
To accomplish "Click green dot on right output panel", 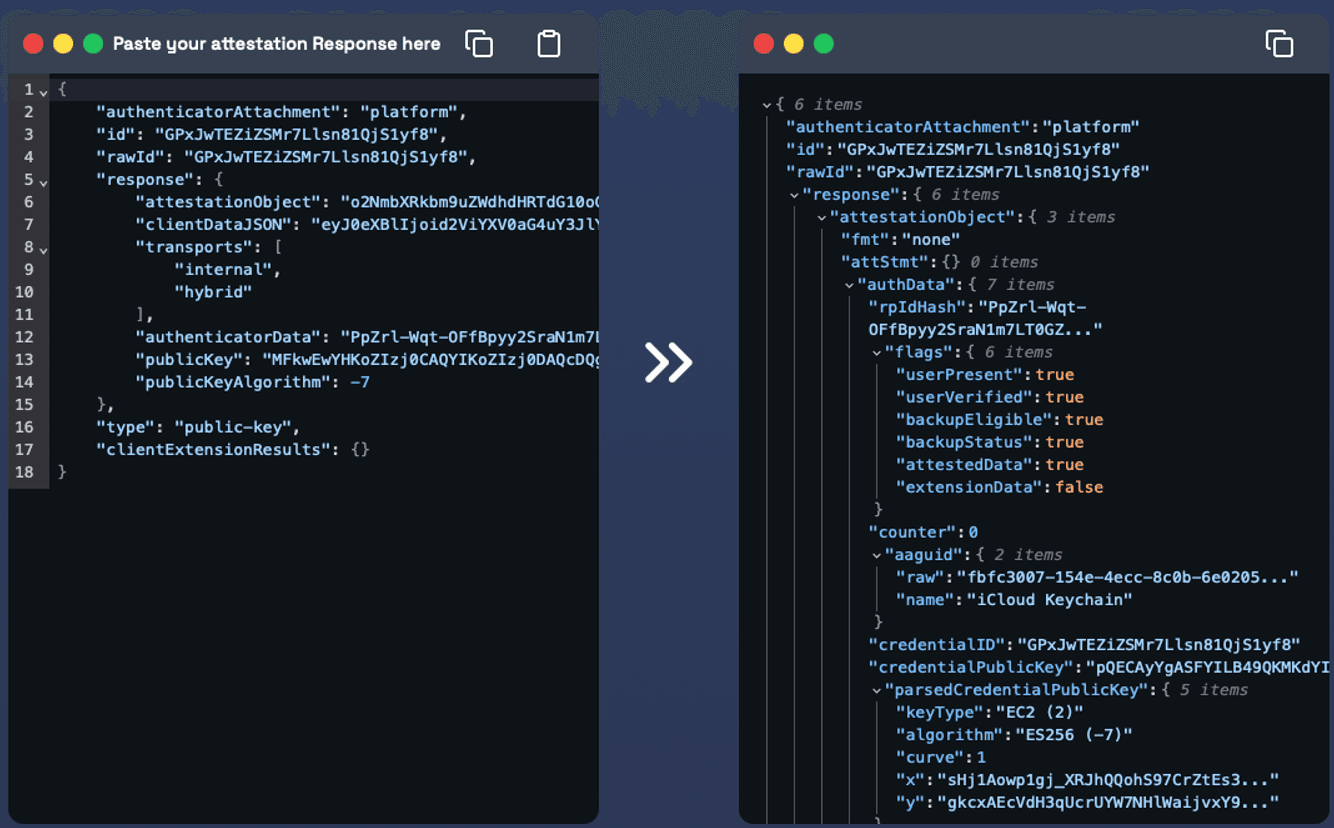I will [x=824, y=43].
